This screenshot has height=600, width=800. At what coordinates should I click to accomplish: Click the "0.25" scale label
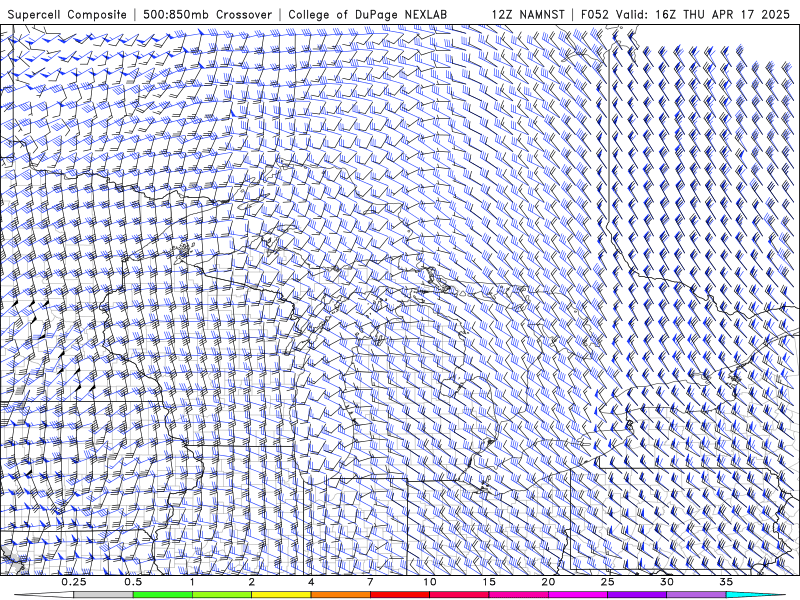click(x=73, y=582)
